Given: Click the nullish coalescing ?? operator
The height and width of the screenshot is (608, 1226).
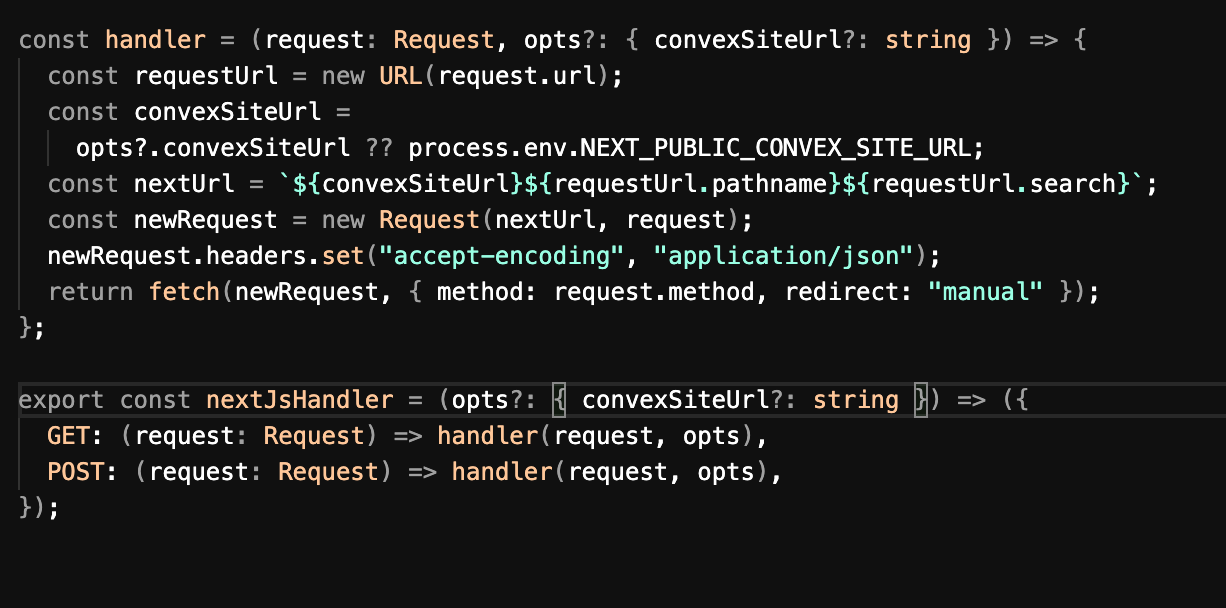Looking at the screenshot, I should click(x=379, y=148).
